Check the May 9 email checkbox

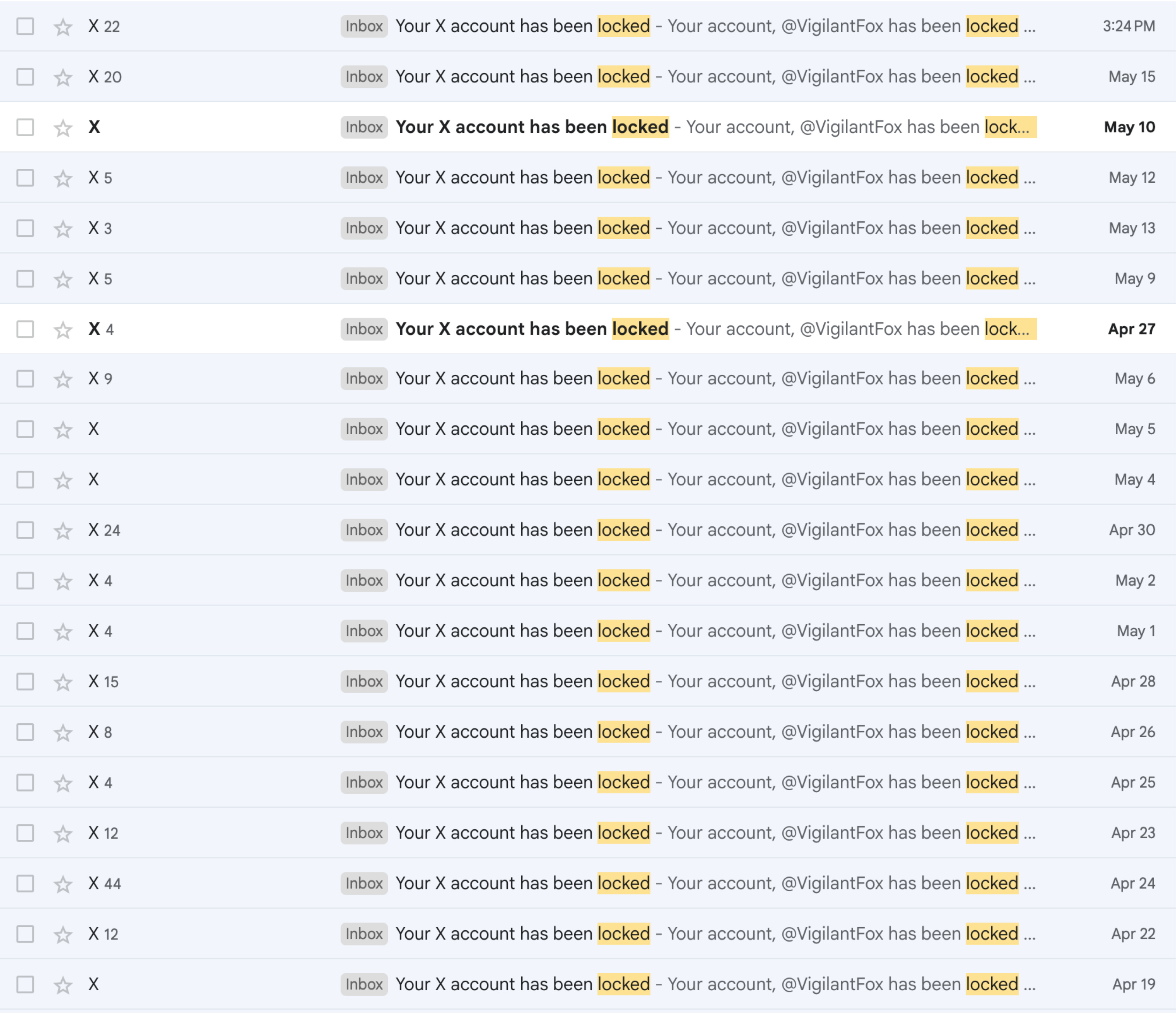pyautogui.click(x=25, y=279)
